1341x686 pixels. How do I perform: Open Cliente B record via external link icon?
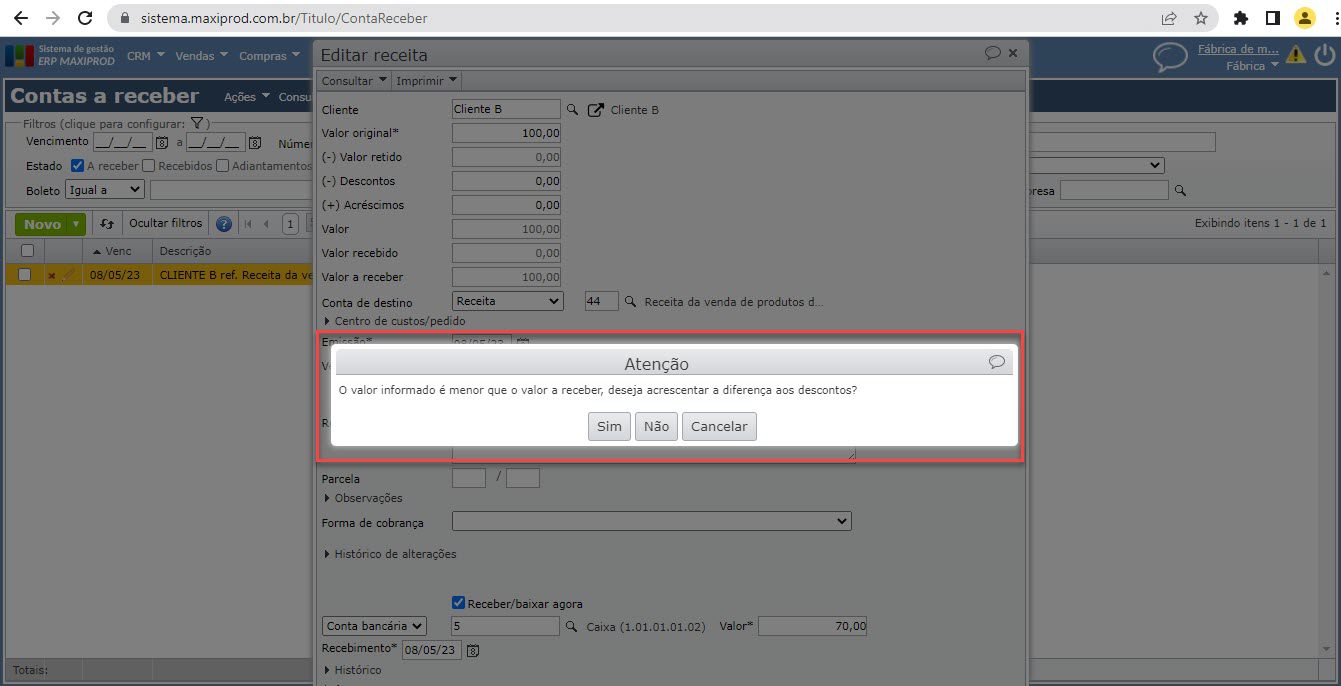595,110
